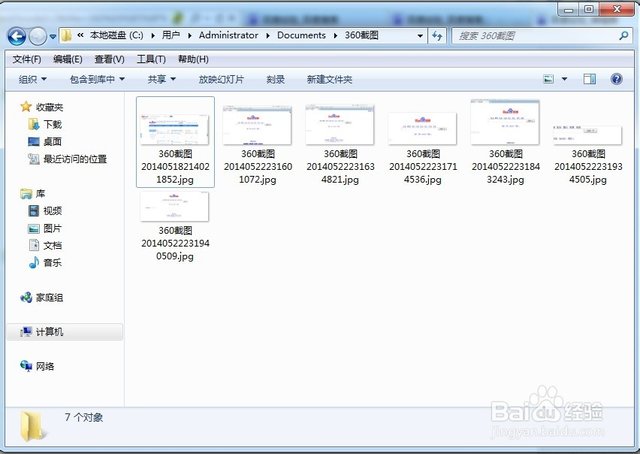Click the library icon beside 库
The image size is (640, 454).
point(26,194)
